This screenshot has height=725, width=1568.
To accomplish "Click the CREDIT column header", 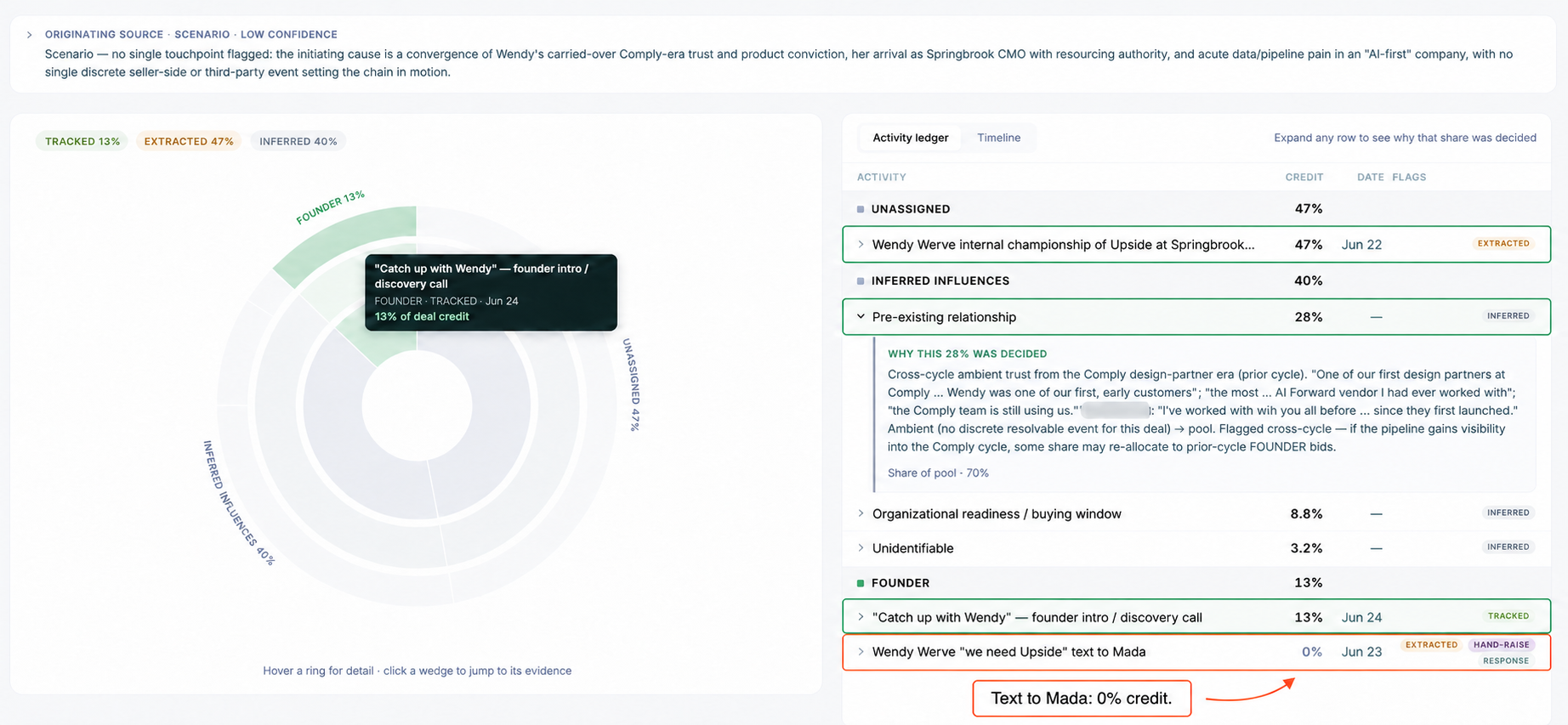I will [x=1304, y=178].
